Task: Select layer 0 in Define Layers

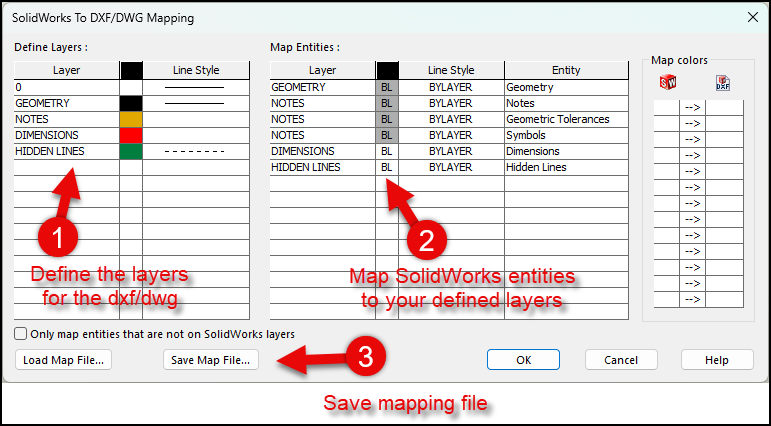Action: (x=66, y=88)
